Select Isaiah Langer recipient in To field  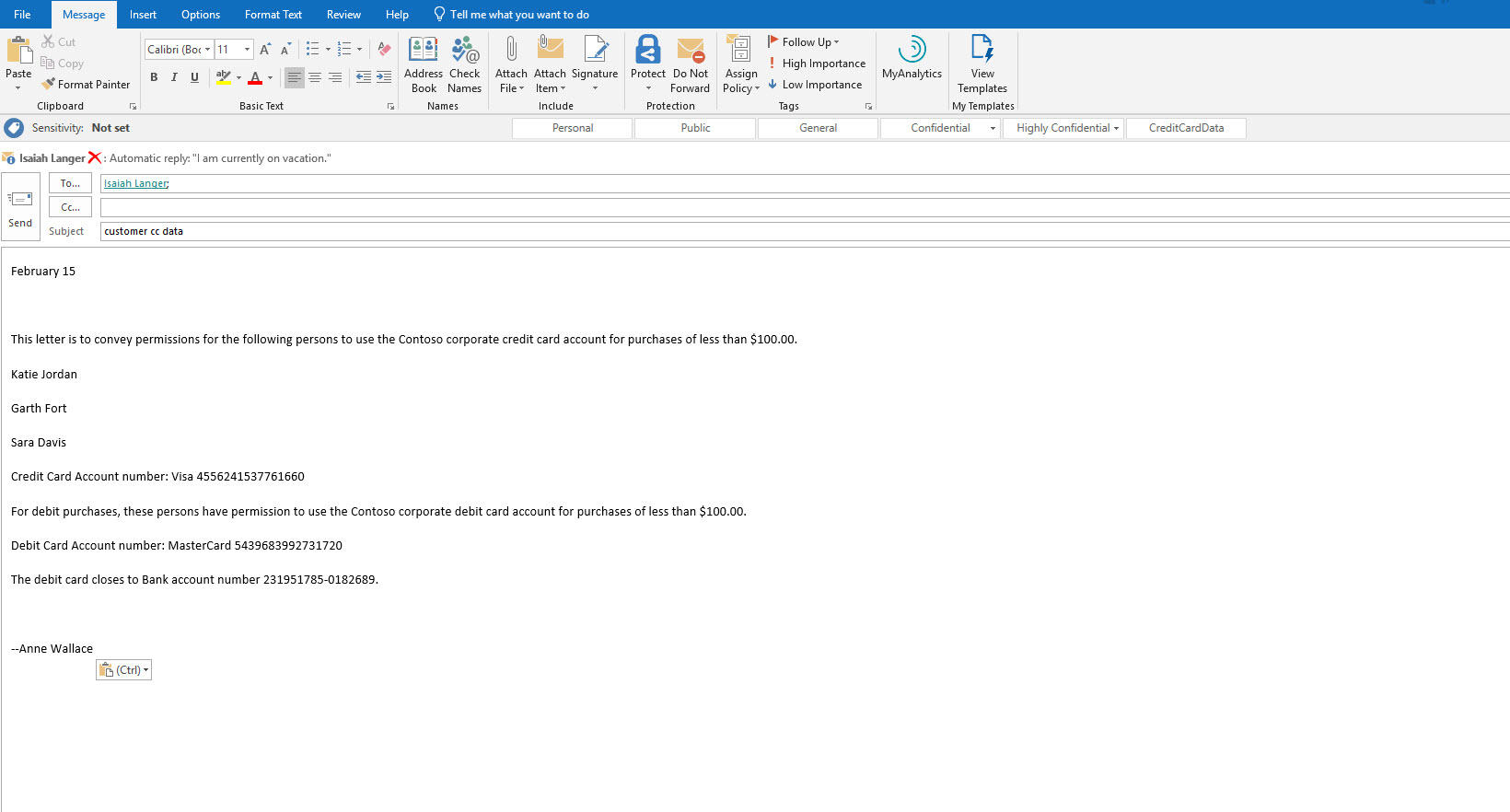(136, 183)
